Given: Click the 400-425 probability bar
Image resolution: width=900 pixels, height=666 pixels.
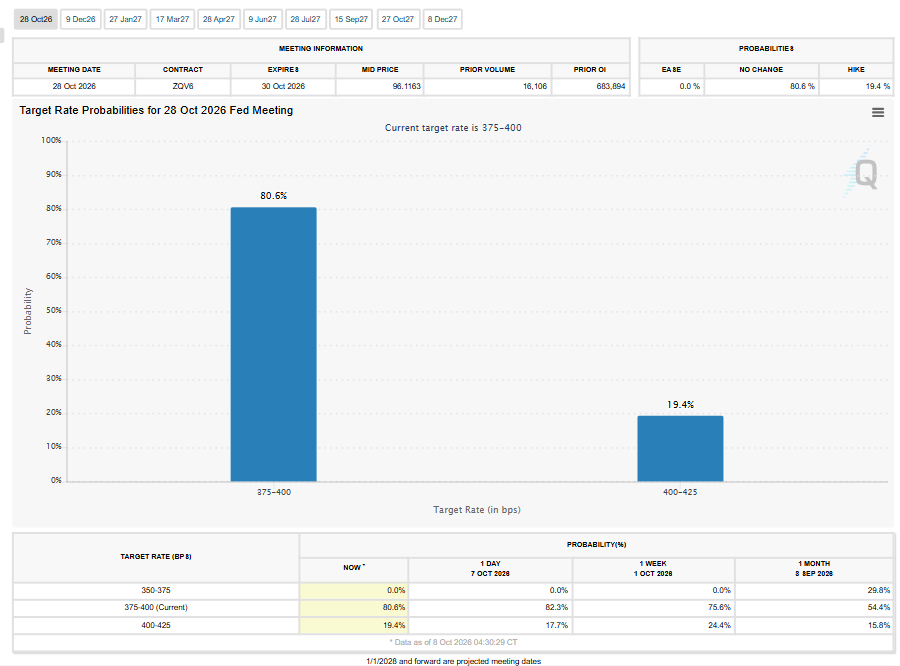Looking at the screenshot, I should (x=680, y=448).
